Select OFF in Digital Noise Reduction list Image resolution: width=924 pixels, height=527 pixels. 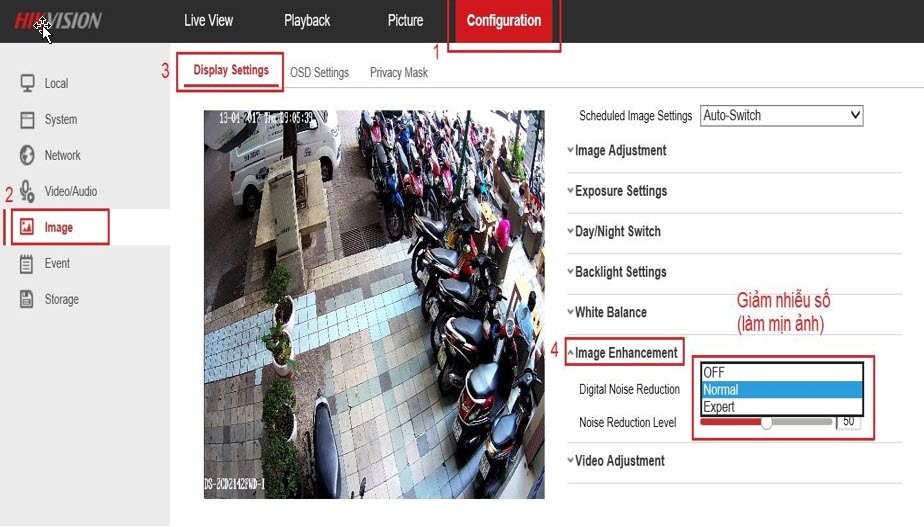pyautogui.click(x=780, y=373)
